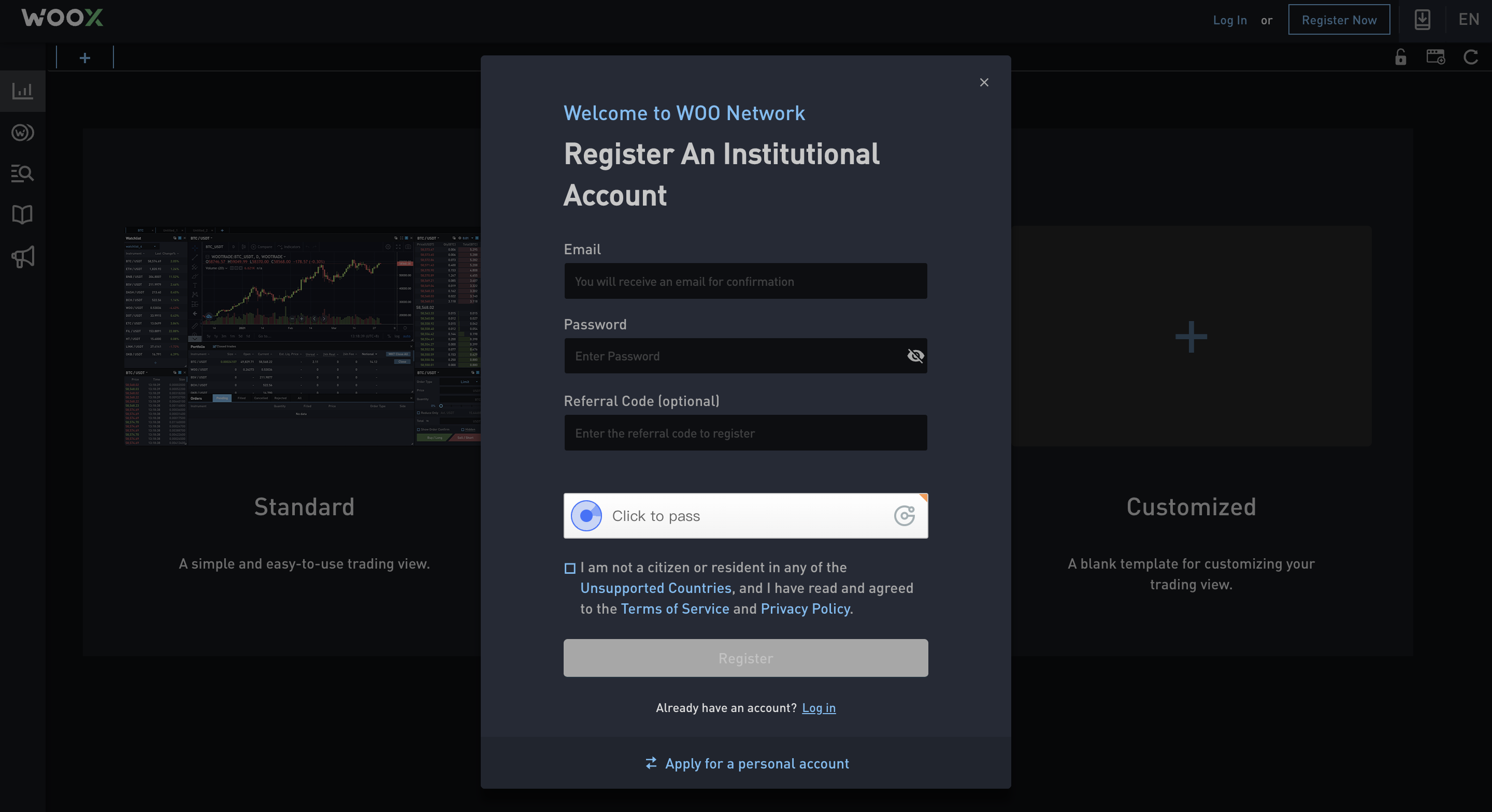
Task: Click the reset layout refresh icon
Action: pos(1471,57)
